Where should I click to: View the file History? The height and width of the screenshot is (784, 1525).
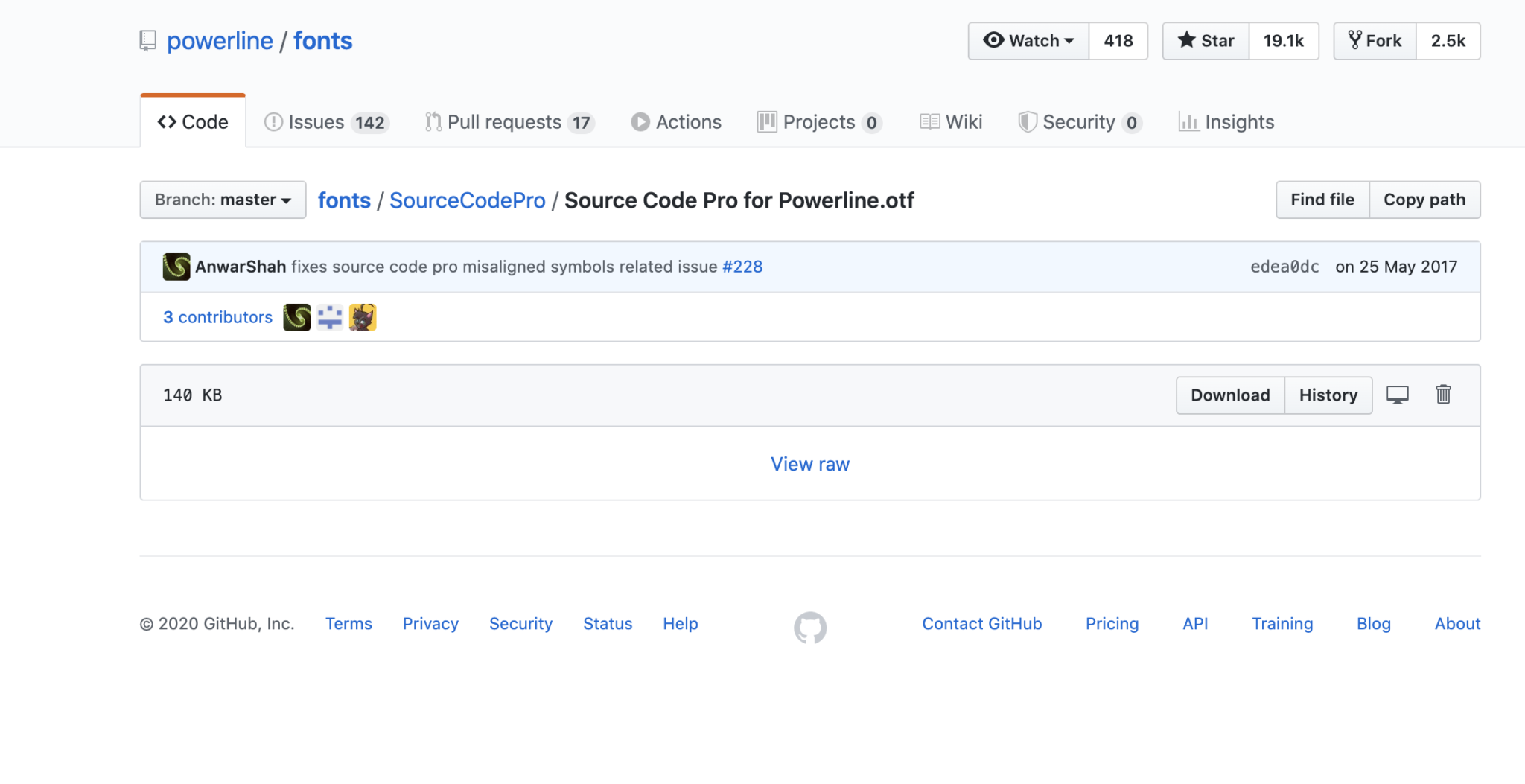click(1328, 395)
